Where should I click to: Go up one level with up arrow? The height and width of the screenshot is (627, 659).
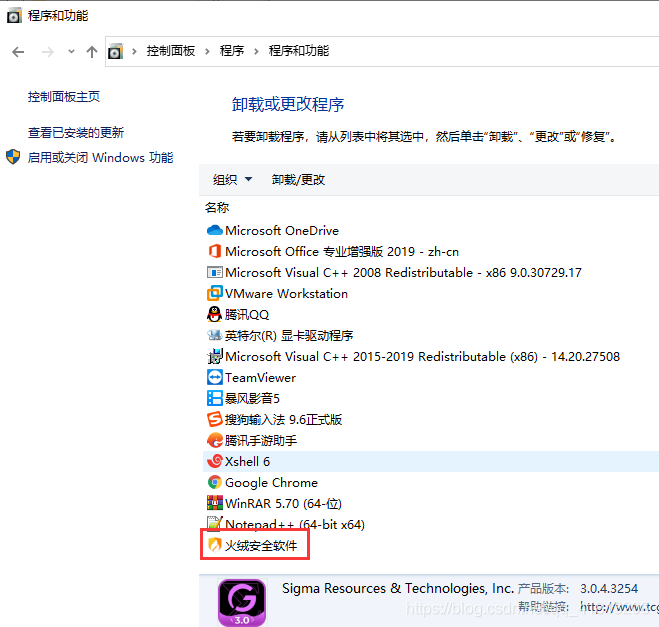point(92,52)
